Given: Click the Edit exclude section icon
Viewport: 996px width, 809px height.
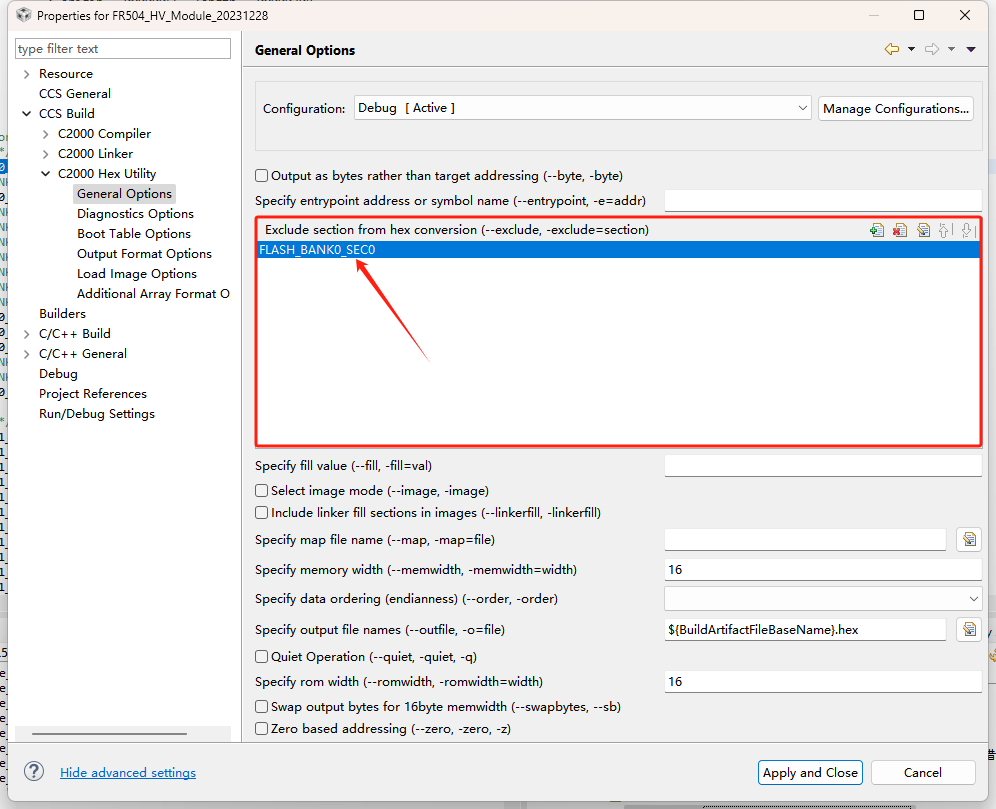Looking at the screenshot, I should pyautogui.click(x=923, y=230).
